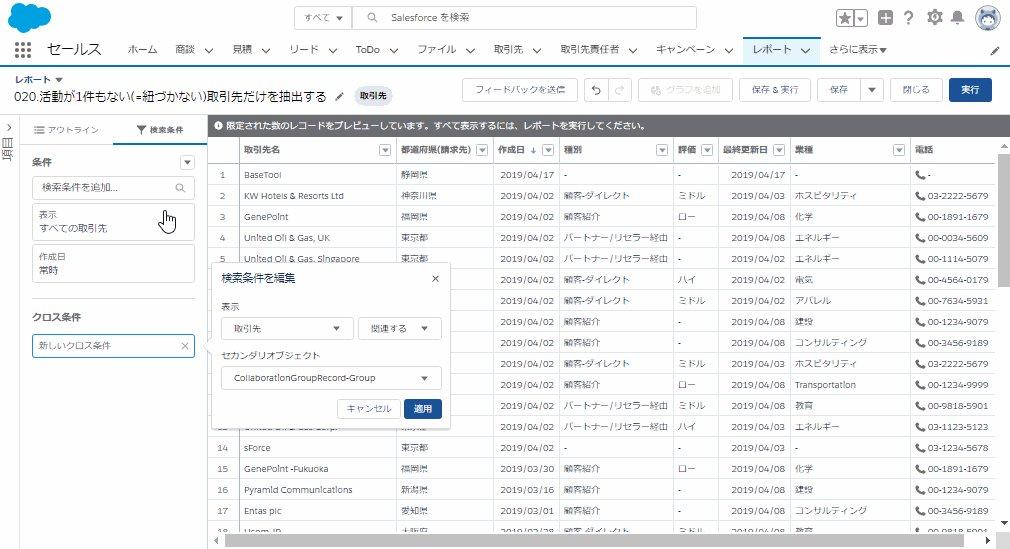The width and height of the screenshot is (1010, 549).
Task: Edit the report name pencil icon
Action: (x=339, y=97)
